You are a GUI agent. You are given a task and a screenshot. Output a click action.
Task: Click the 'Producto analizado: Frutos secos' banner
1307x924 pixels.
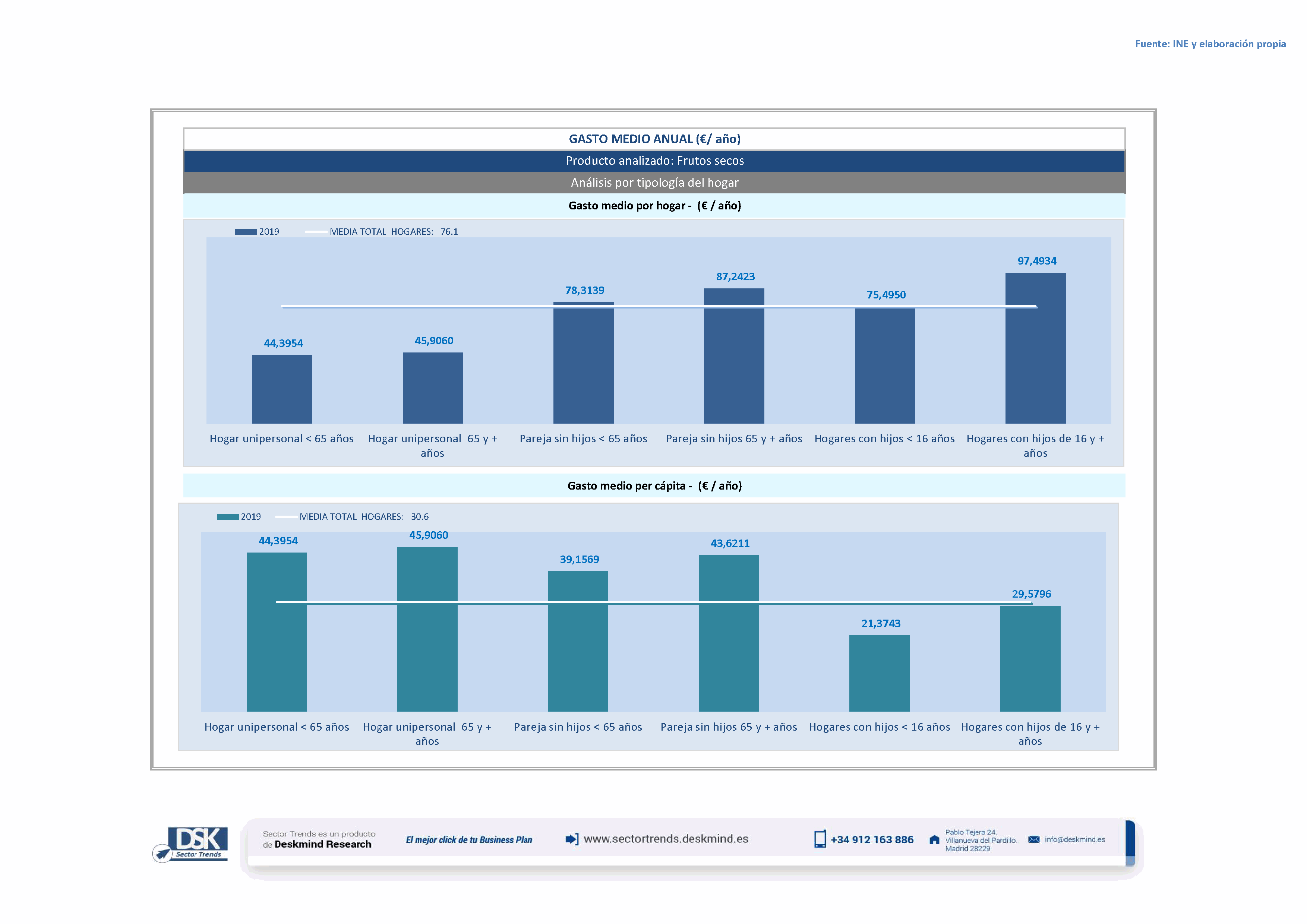[x=654, y=161]
